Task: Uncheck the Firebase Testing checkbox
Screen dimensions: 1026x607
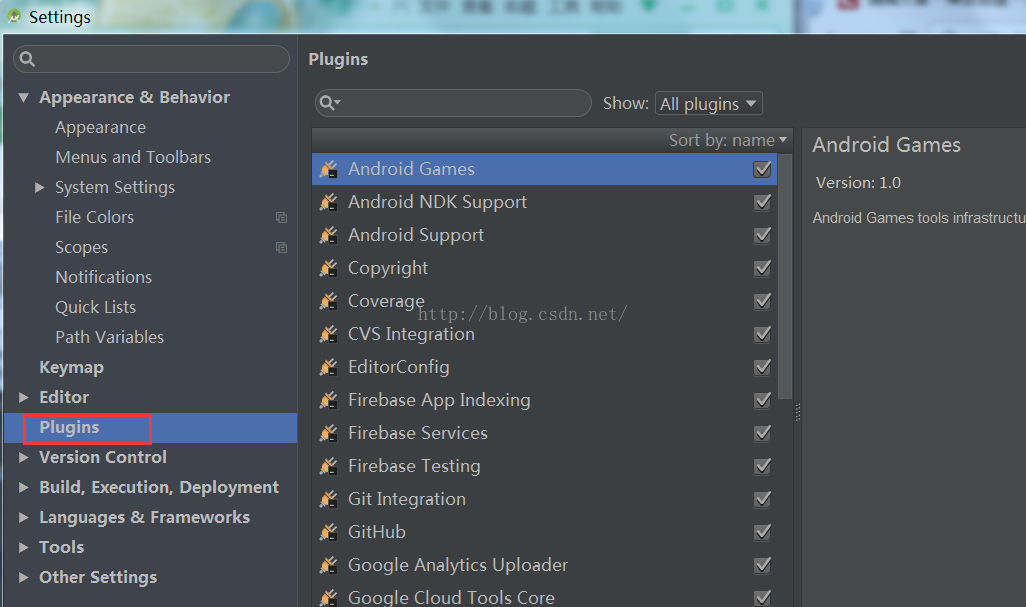Action: click(762, 466)
